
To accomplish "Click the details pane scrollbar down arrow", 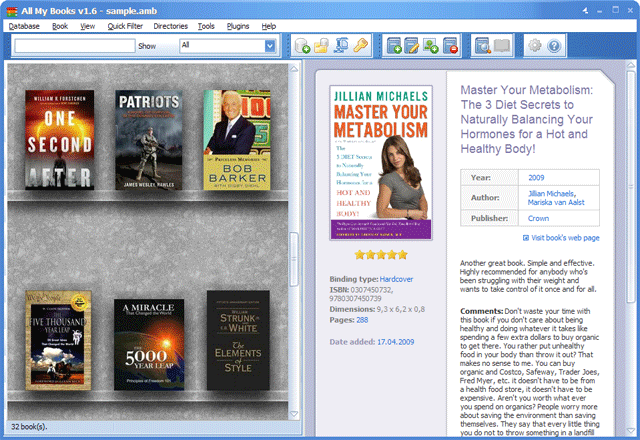I will [x=631, y=431].
